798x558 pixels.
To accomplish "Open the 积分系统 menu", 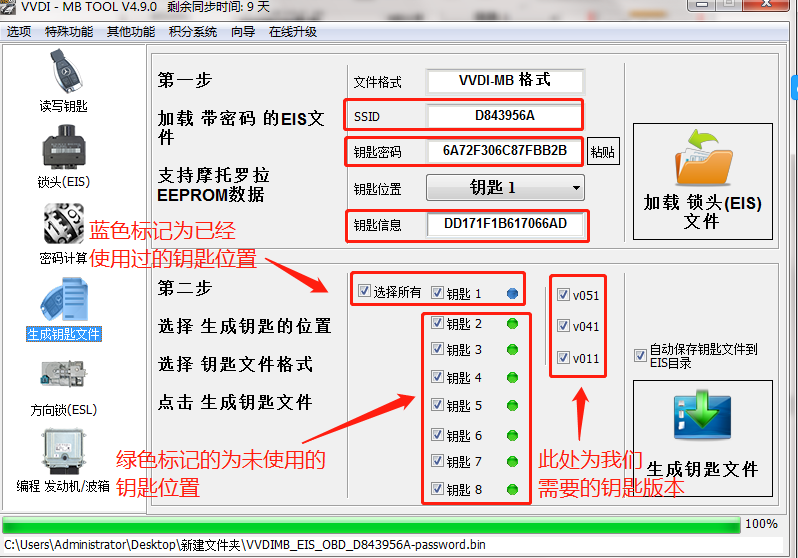I will [193, 32].
